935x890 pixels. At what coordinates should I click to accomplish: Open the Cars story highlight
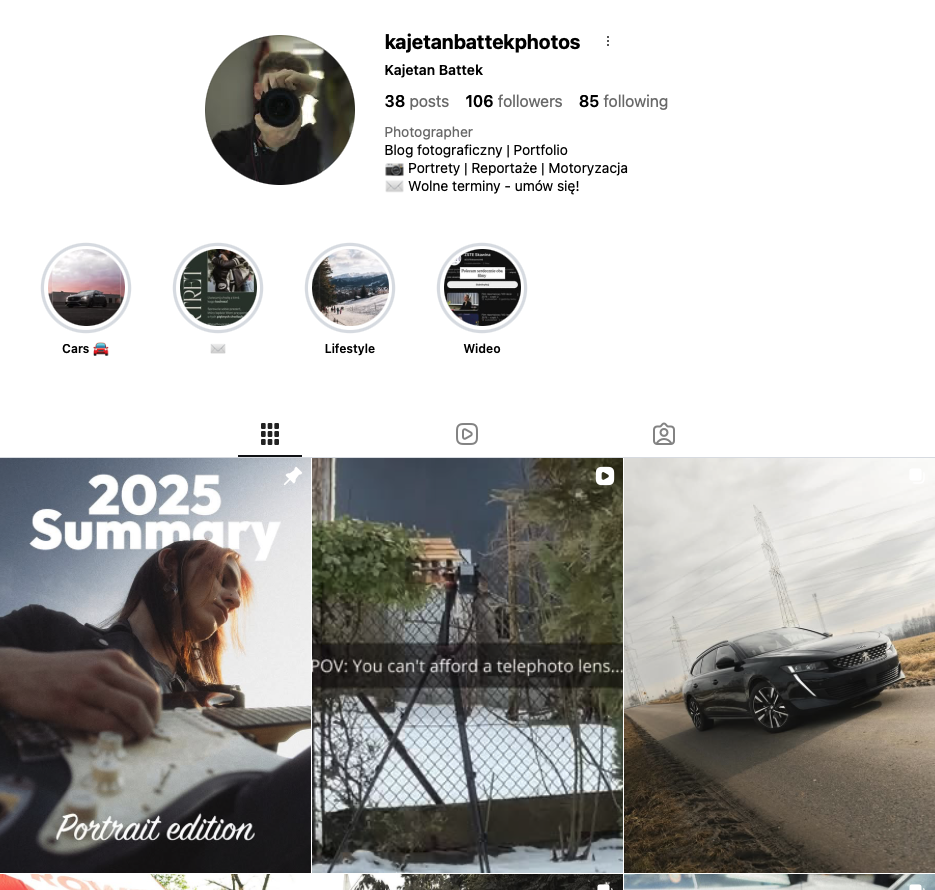(86, 288)
